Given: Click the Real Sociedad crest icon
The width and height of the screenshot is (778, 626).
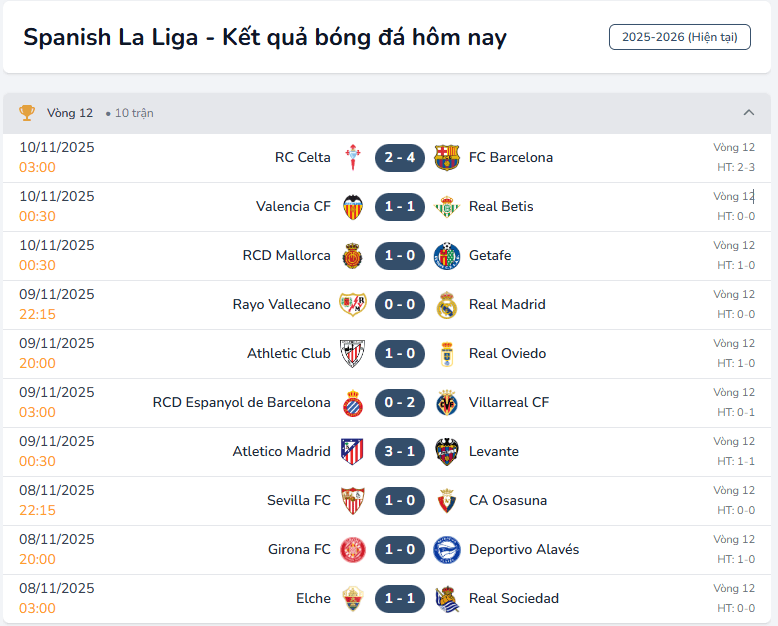Looking at the screenshot, I should [447, 598].
